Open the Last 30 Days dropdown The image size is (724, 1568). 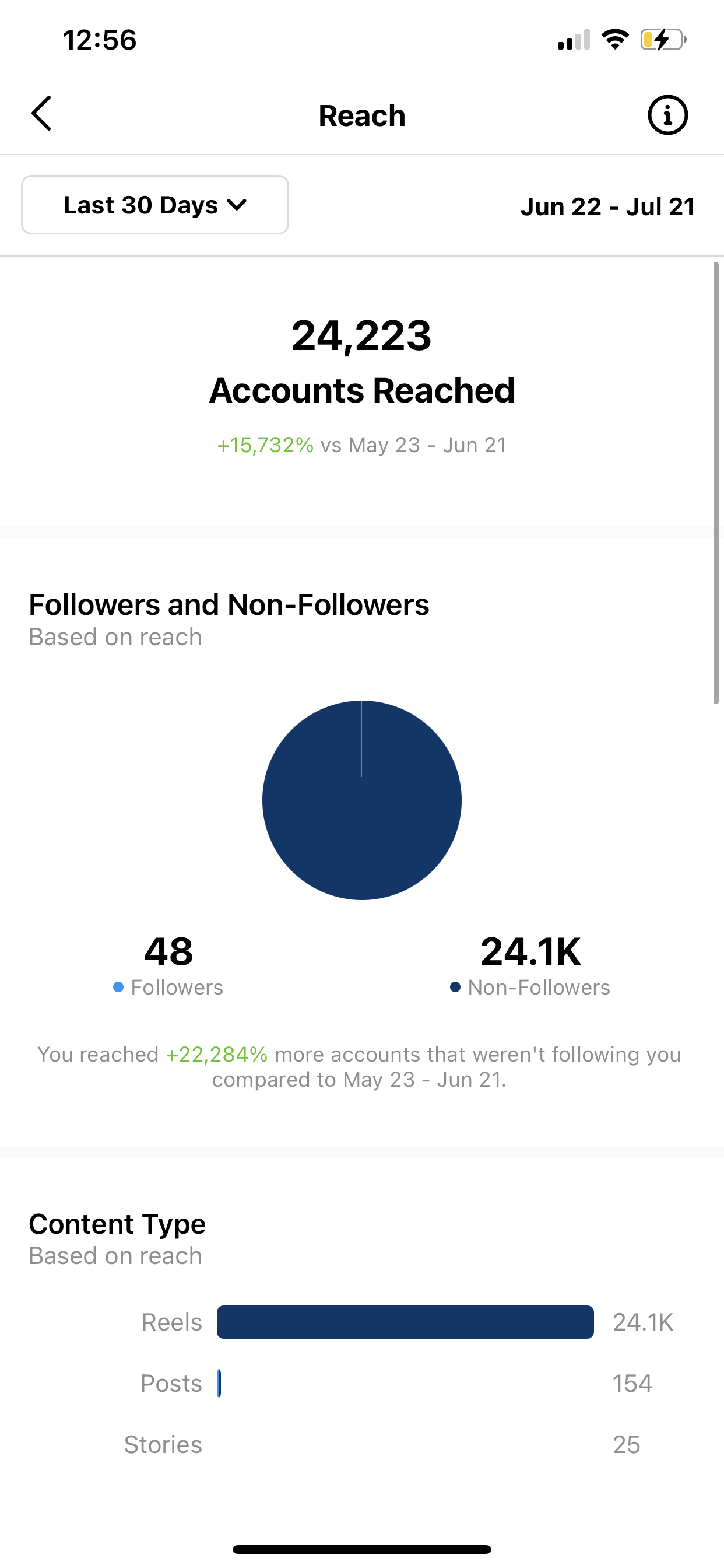pyautogui.click(x=154, y=205)
